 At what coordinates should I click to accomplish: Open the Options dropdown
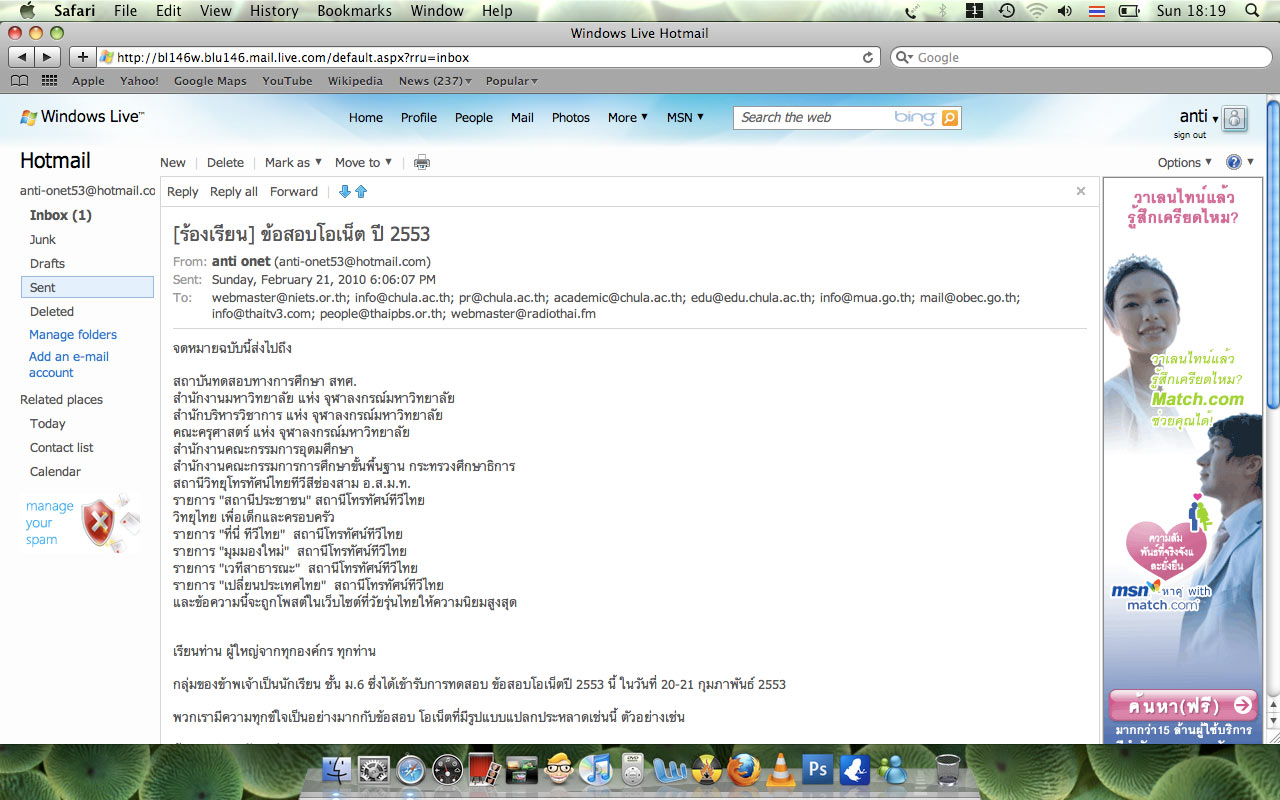tap(1185, 162)
